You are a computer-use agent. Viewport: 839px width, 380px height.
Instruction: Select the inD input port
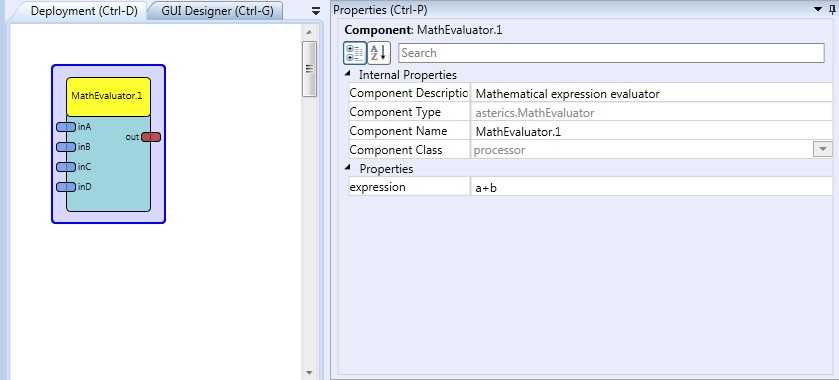click(x=66, y=187)
